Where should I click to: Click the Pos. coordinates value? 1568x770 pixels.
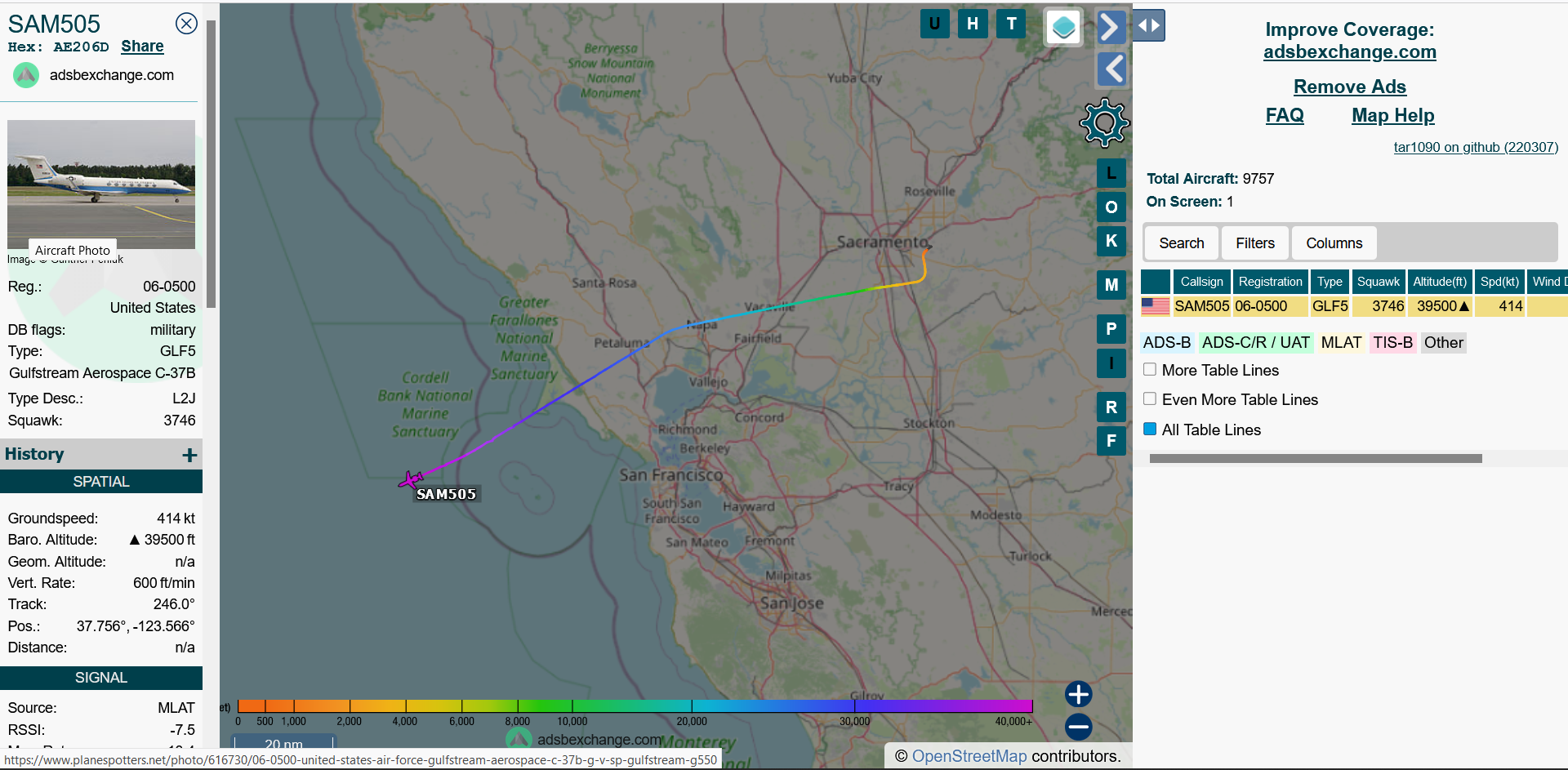pyautogui.click(x=136, y=626)
